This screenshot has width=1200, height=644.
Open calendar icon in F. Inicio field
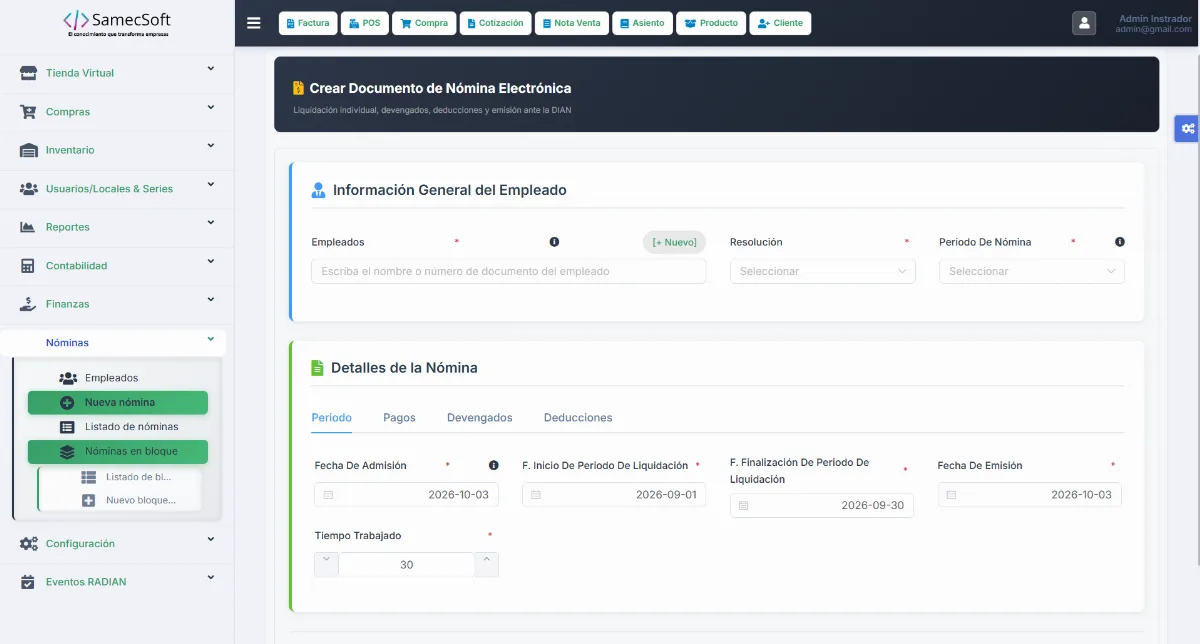(x=536, y=495)
